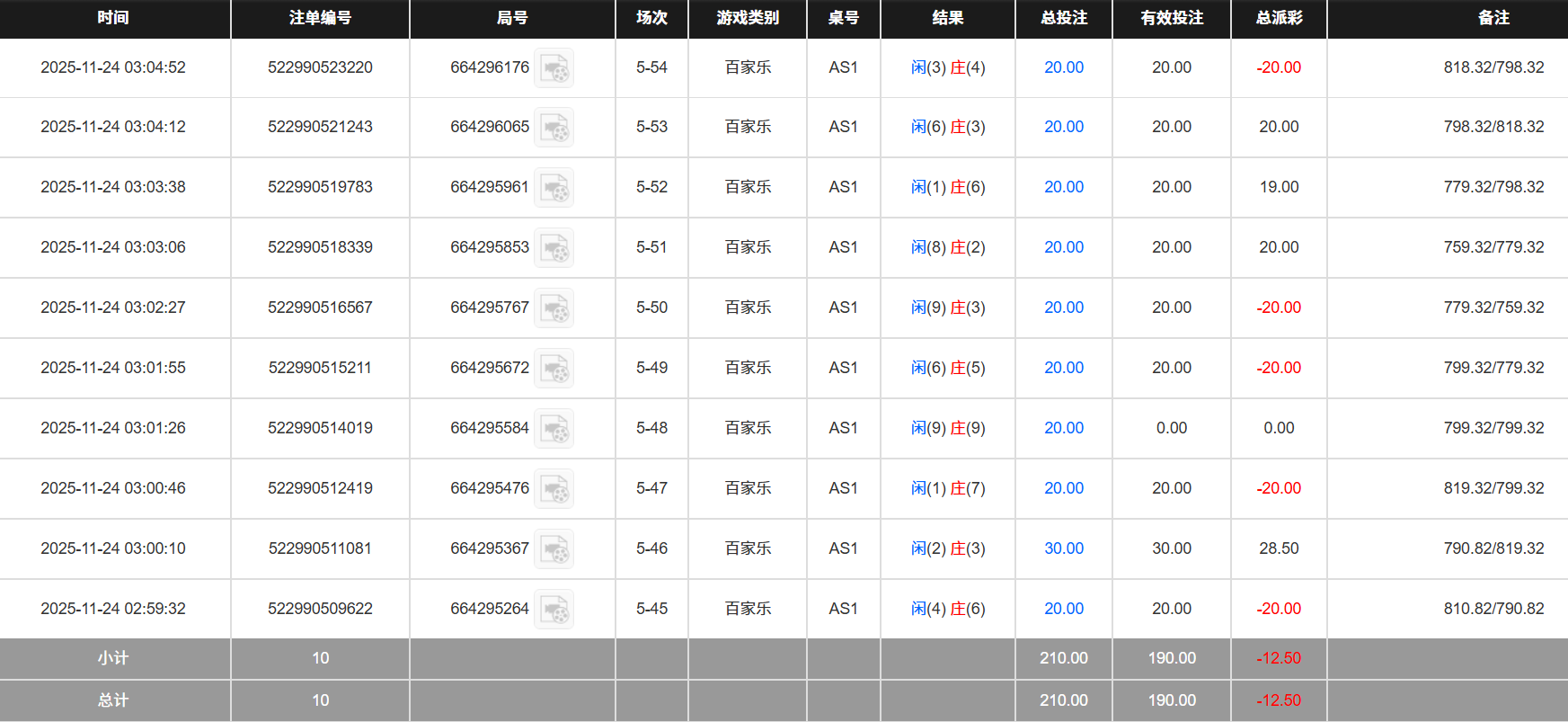Viewport: 1568px width, 722px height.
Task: Click the result 闲(9) 庄(9) cell
Action: pyautogui.click(x=947, y=428)
